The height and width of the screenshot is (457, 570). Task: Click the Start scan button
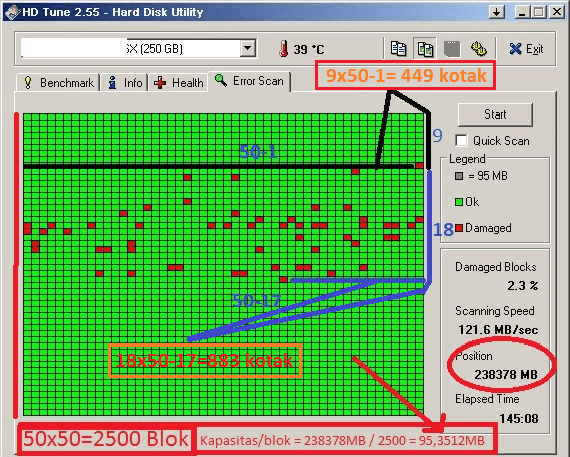point(495,115)
